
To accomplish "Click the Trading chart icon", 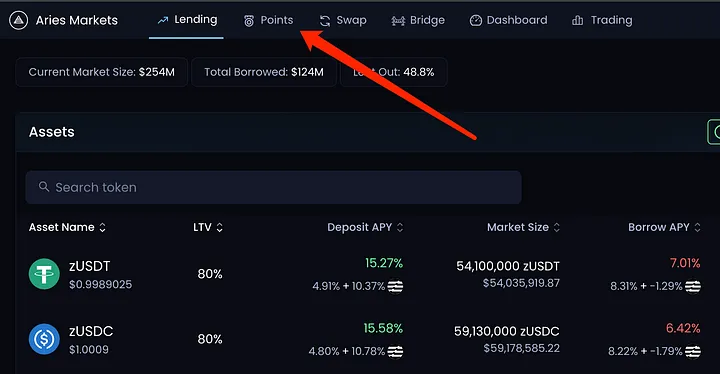I will [578, 20].
